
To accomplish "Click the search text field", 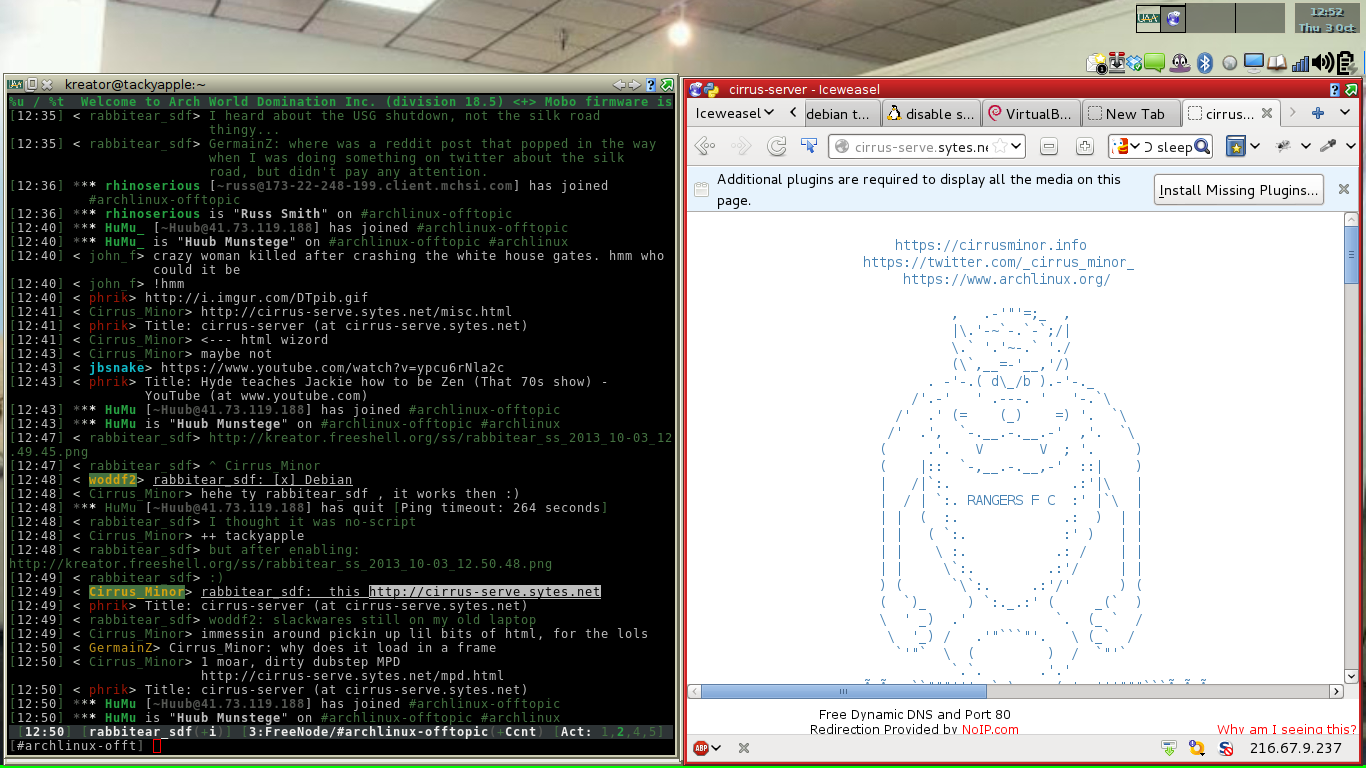I will pyautogui.click(x=1168, y=147).
